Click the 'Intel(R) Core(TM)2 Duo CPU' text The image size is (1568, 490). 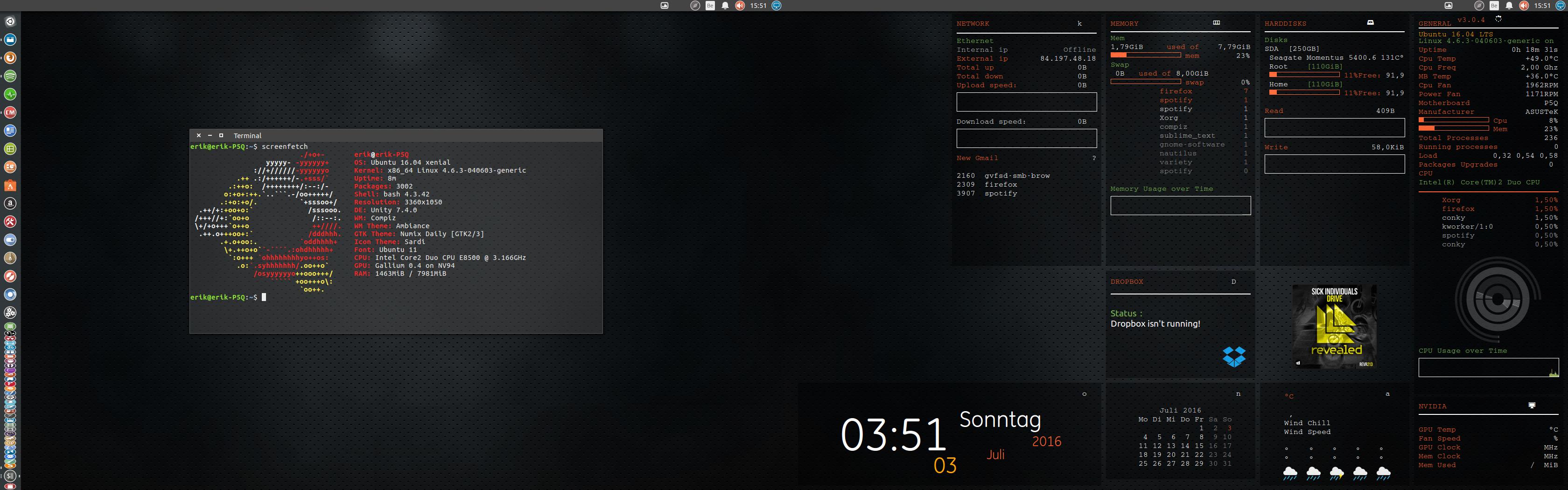coord(1479,182)
